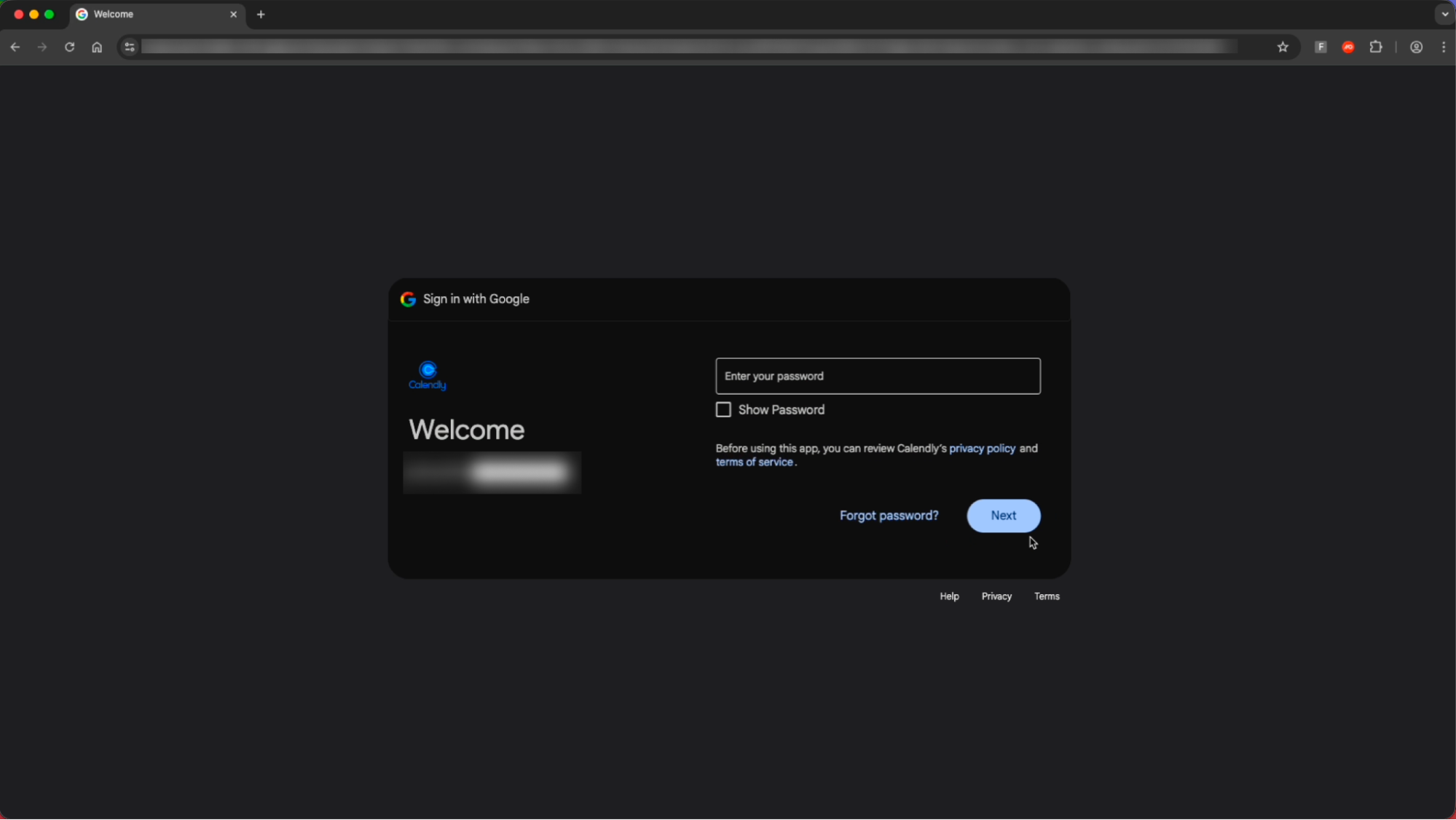Open a new tab with the plus button
Screen dimensions: 1456x820
click(x=261, y=14)
